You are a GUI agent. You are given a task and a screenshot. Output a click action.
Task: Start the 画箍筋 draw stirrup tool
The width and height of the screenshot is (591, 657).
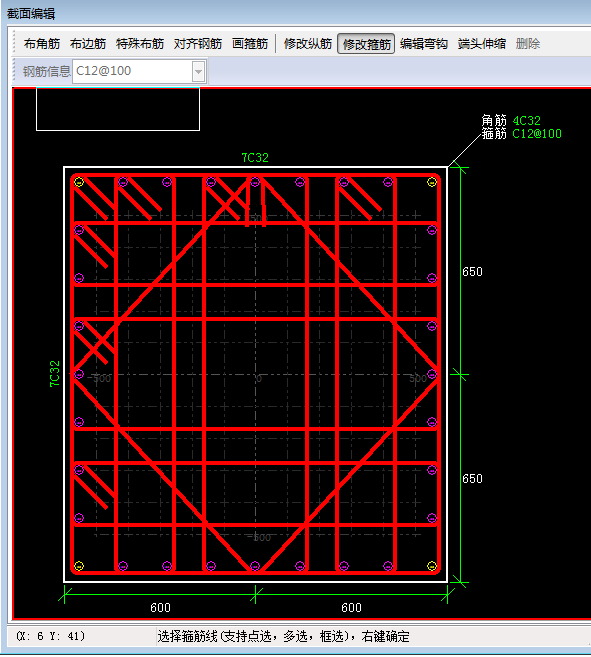(250, 44)
